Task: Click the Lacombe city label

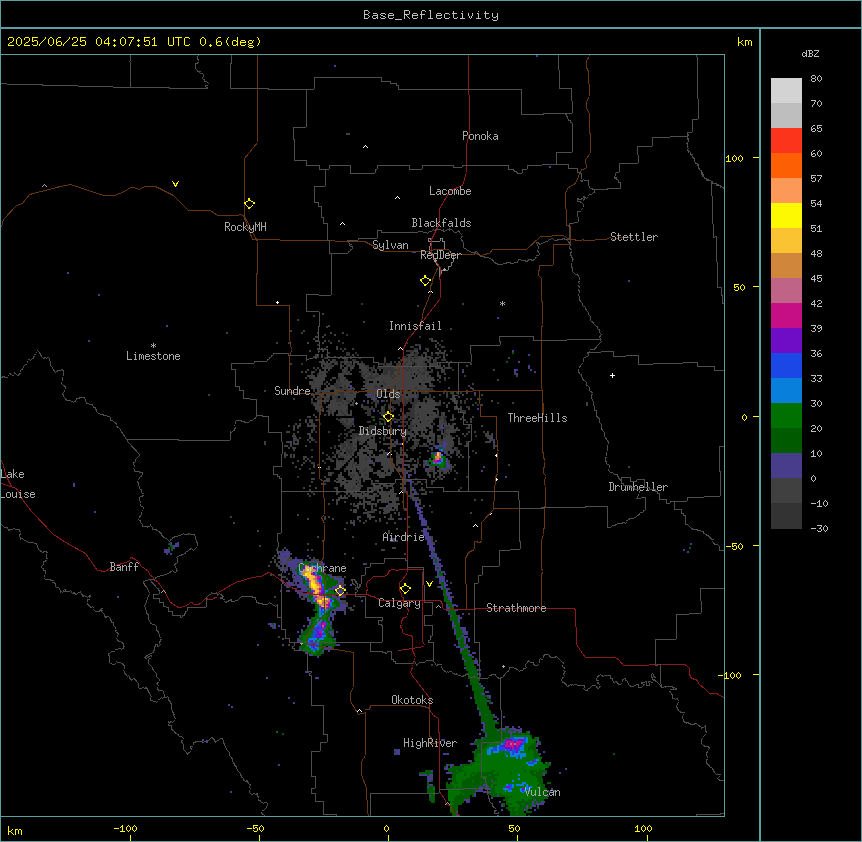Action: click(x=450, y=191)
